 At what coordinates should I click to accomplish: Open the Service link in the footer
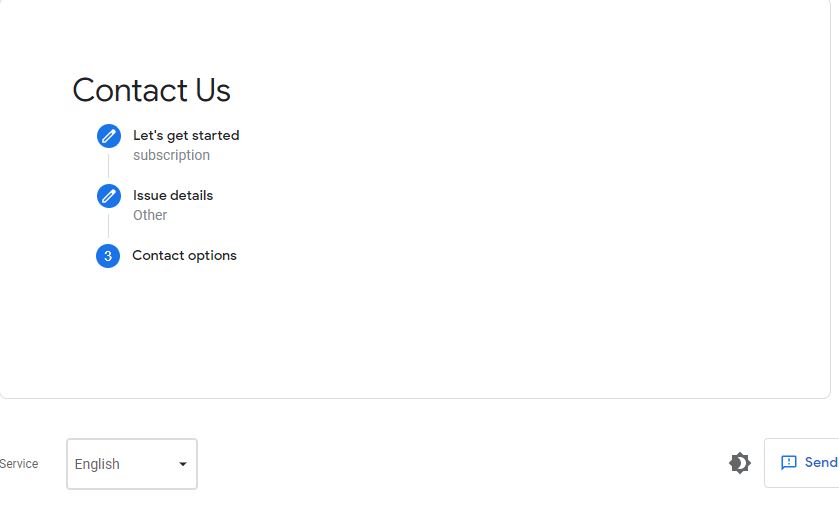19,464
